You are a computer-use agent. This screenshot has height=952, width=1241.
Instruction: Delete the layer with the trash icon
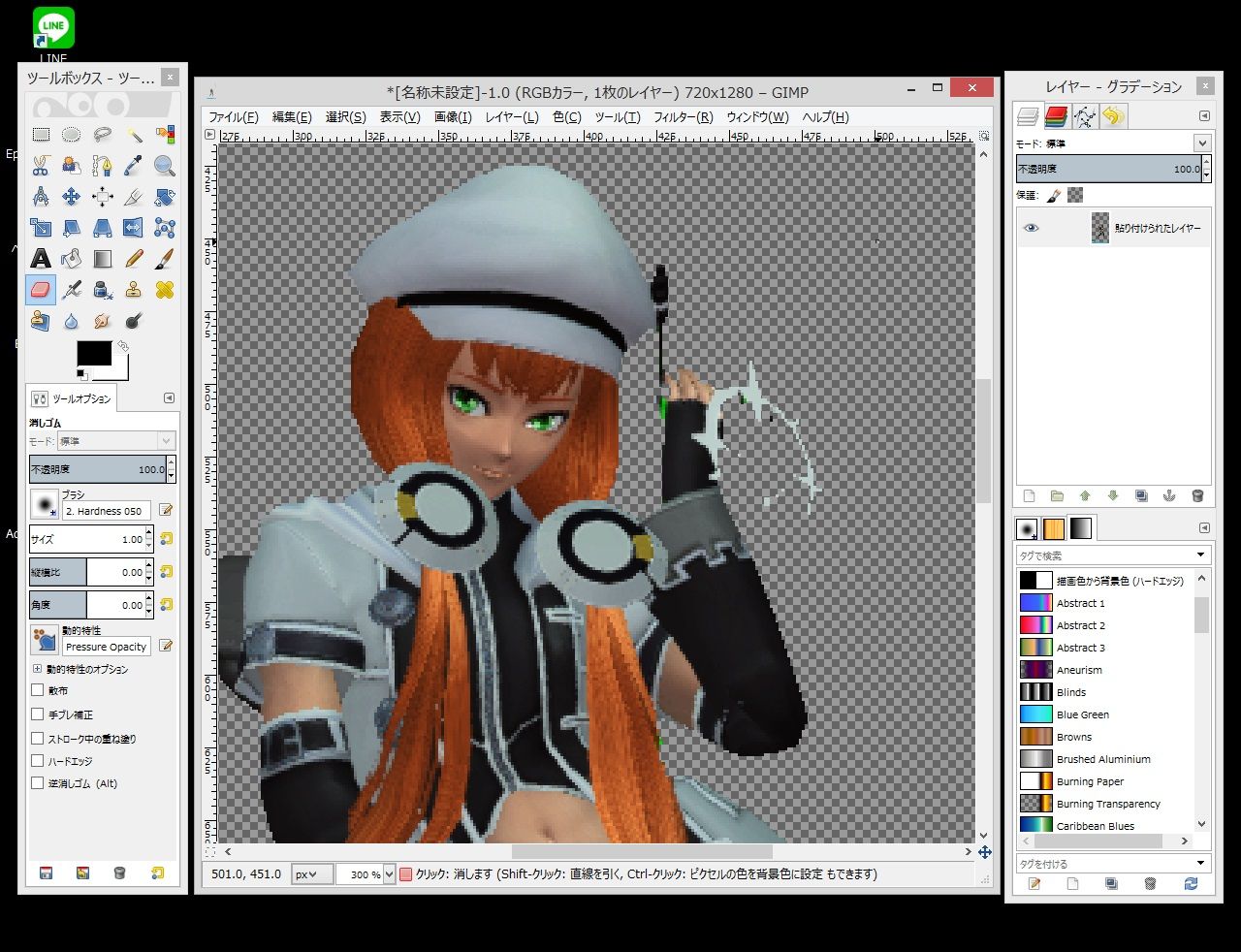pos(1197,496)
